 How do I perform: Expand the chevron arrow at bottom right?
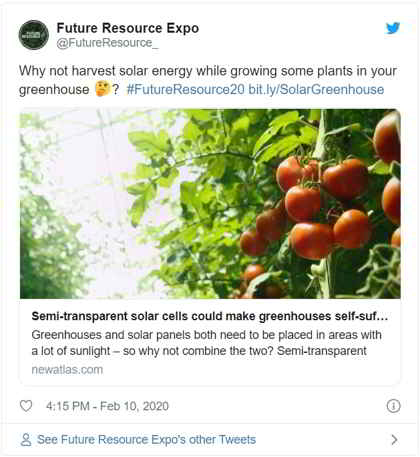[x=394, y=440]
